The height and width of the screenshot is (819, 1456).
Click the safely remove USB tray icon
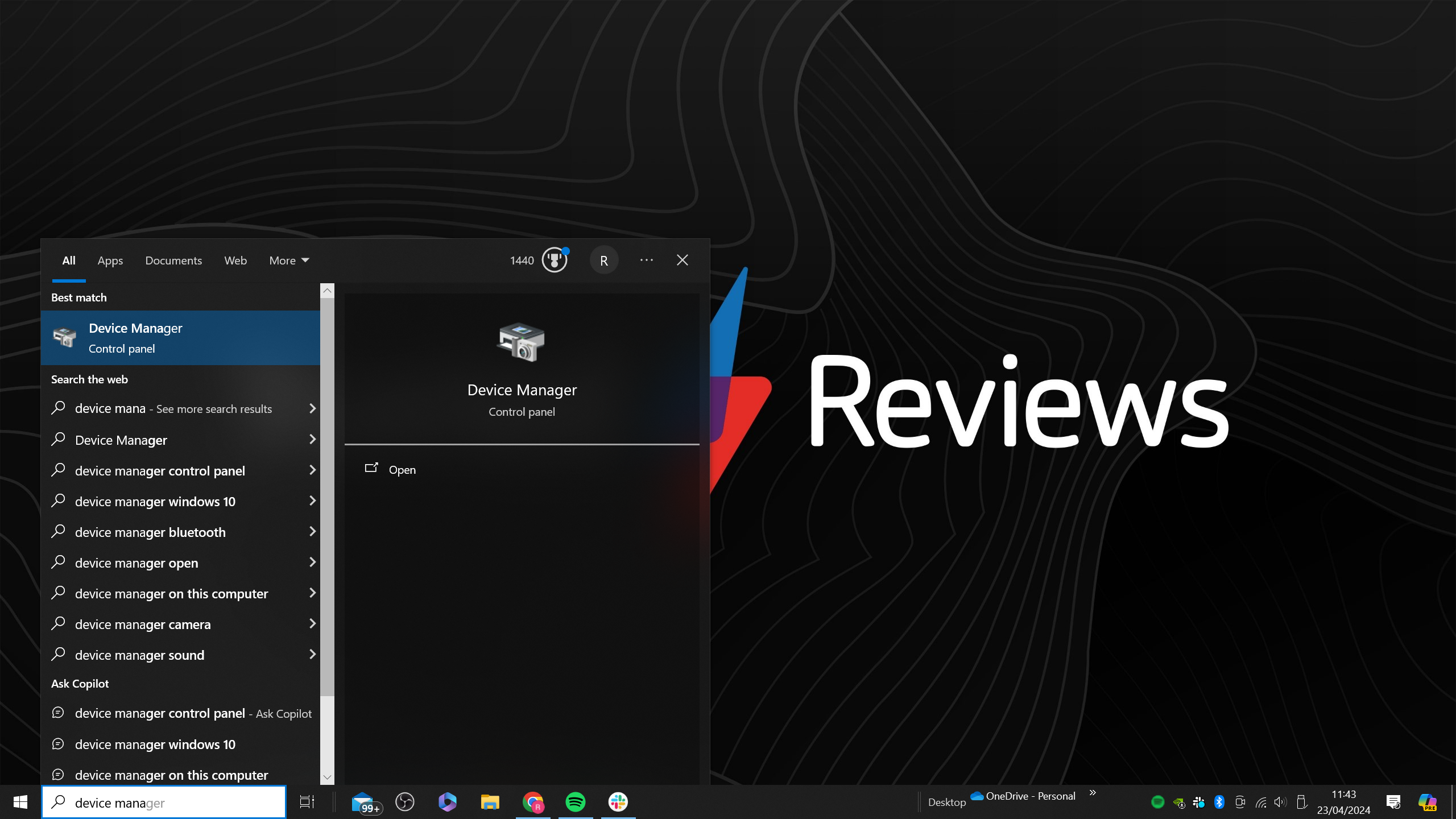click(1301, 802)
